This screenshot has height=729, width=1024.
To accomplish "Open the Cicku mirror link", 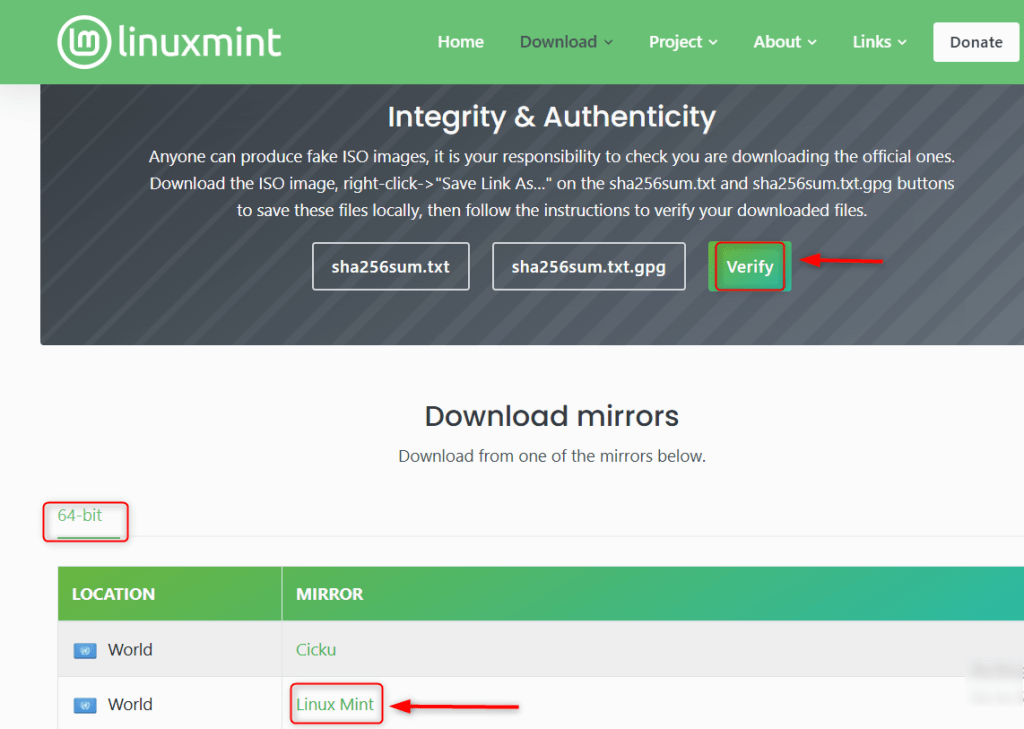I will pyautogui.click(x=315, y=649).
